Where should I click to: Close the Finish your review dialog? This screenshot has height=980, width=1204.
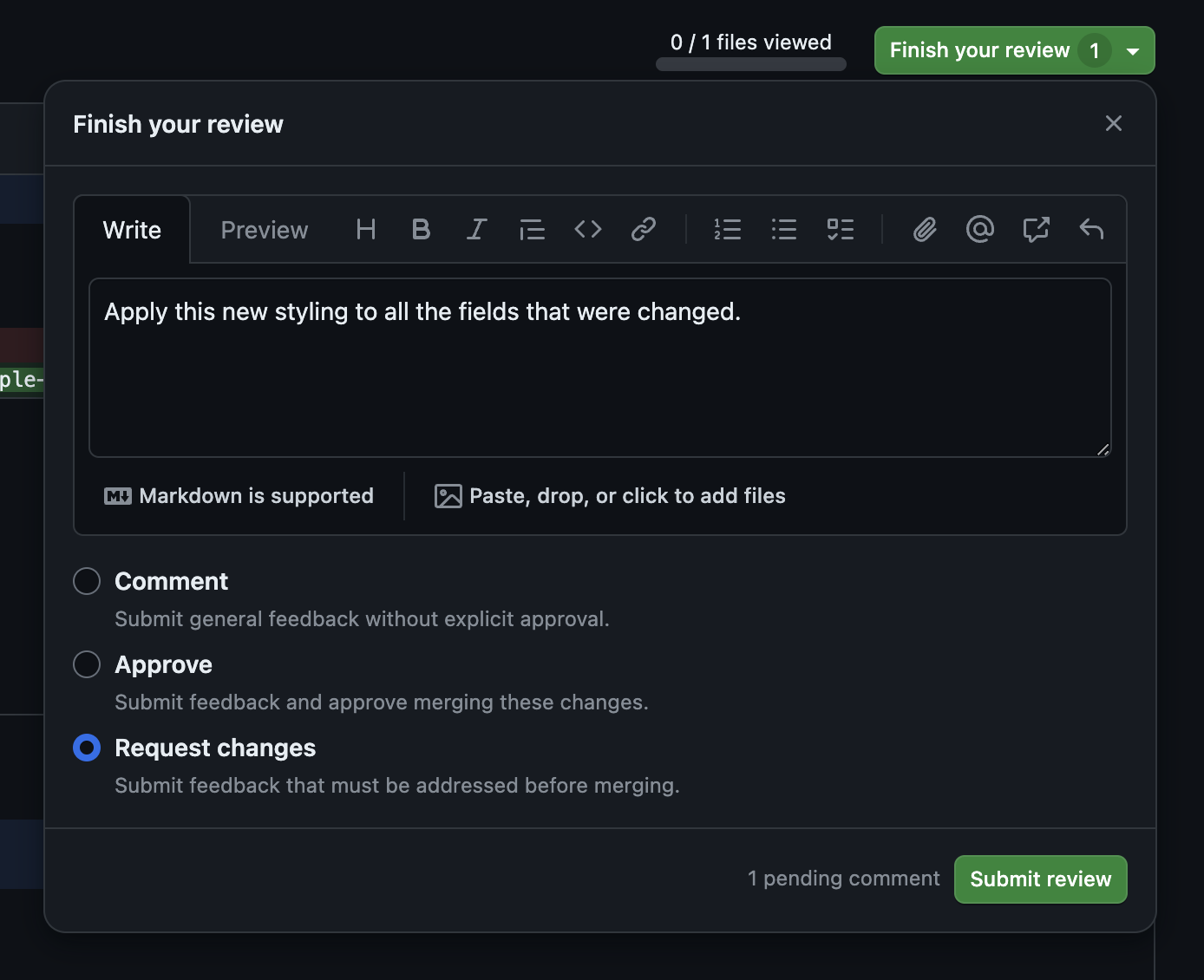tap(1114, 123)
